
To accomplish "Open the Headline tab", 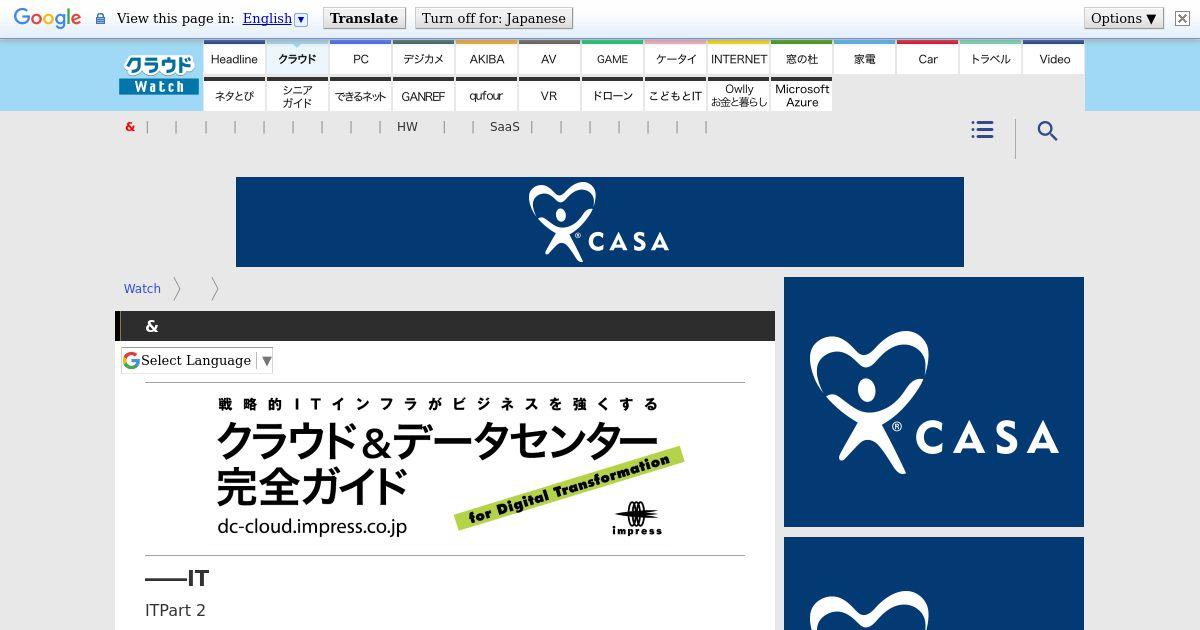I will coord(234,59).
